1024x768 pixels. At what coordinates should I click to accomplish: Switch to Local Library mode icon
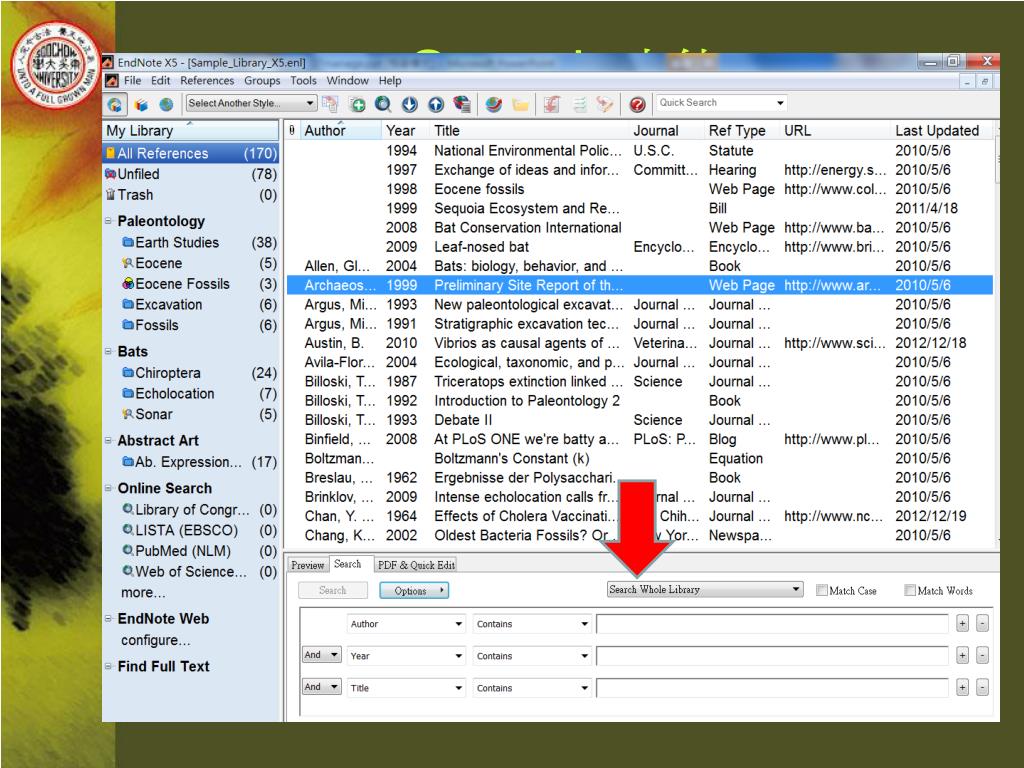pyautogui.click(x=140, y=104)
